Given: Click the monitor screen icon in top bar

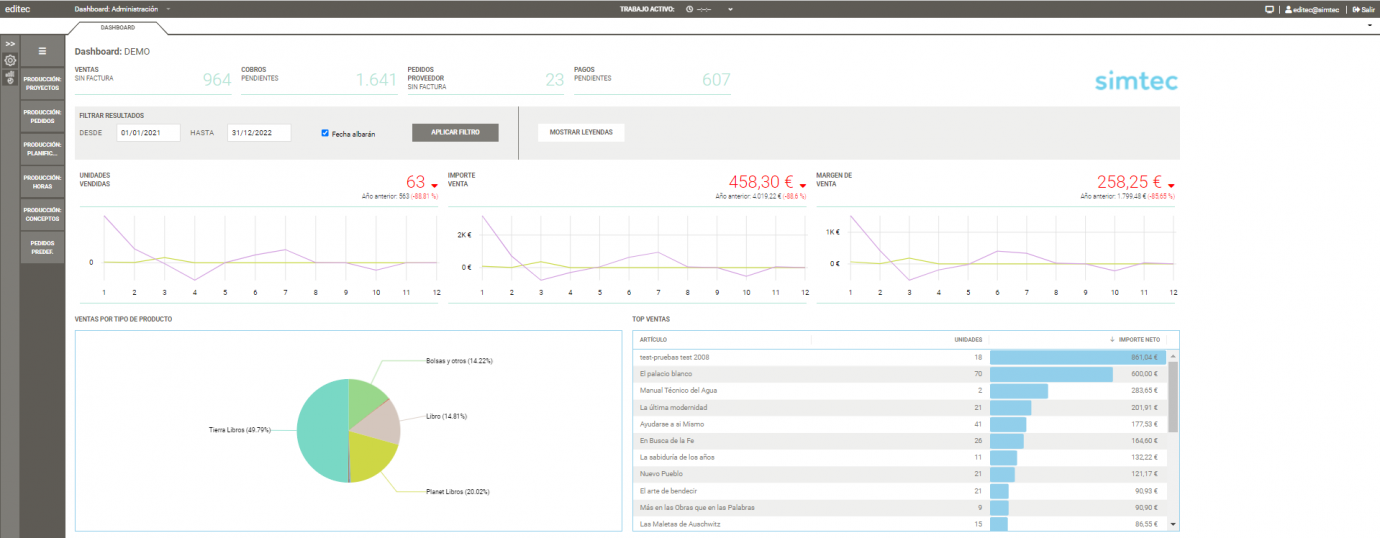Looking at the screenshot, I should click(x=1270, y=9).
